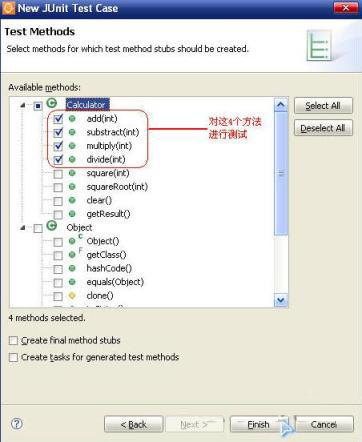Image resolution: width=362 pixels, height=442 pixels.
Task: Click the yellow protected icon beside clone()
Action: [x=72, y=295]
